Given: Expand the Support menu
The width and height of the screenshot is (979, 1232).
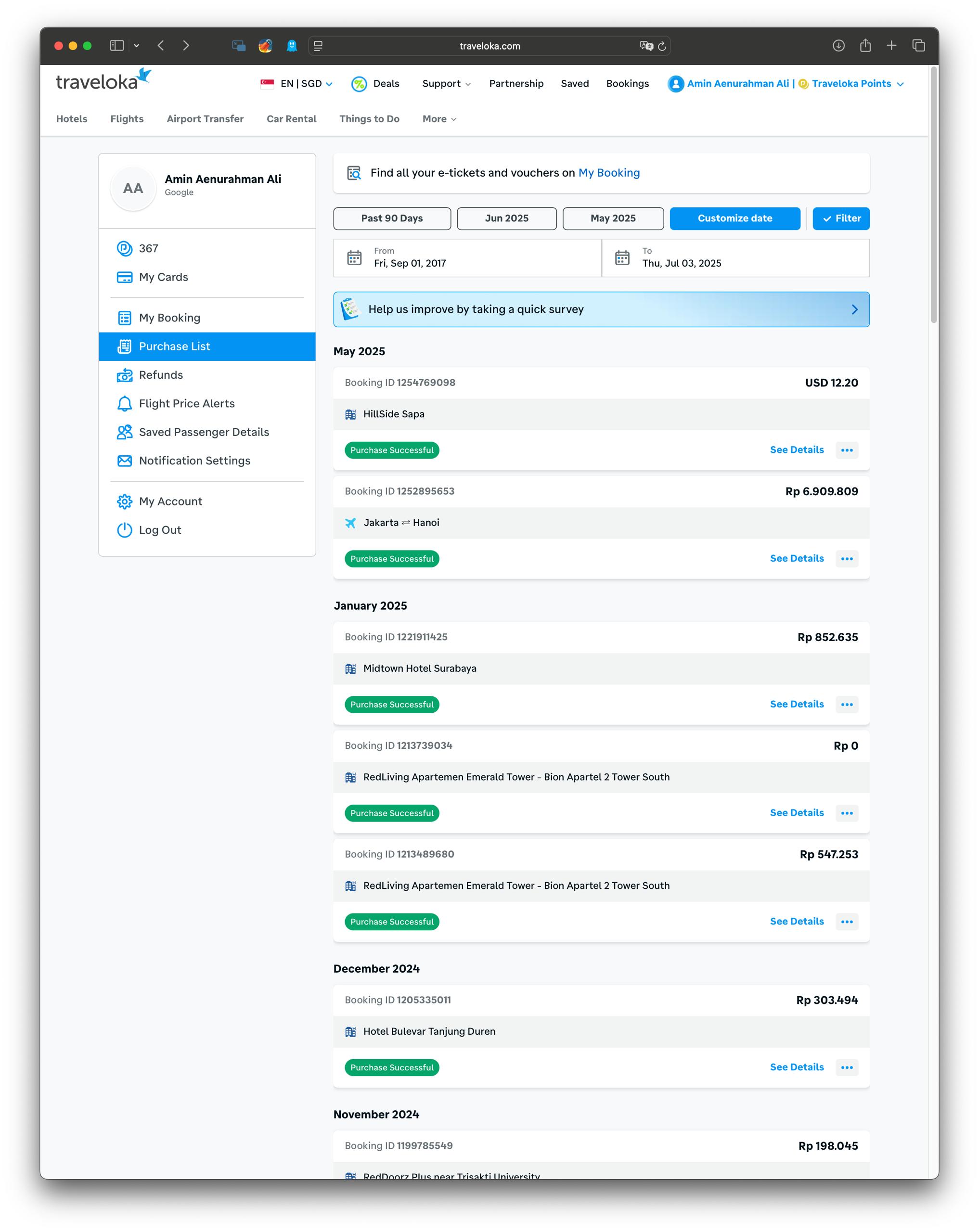Looking at the screenshot, I should [x=446, y=83].
